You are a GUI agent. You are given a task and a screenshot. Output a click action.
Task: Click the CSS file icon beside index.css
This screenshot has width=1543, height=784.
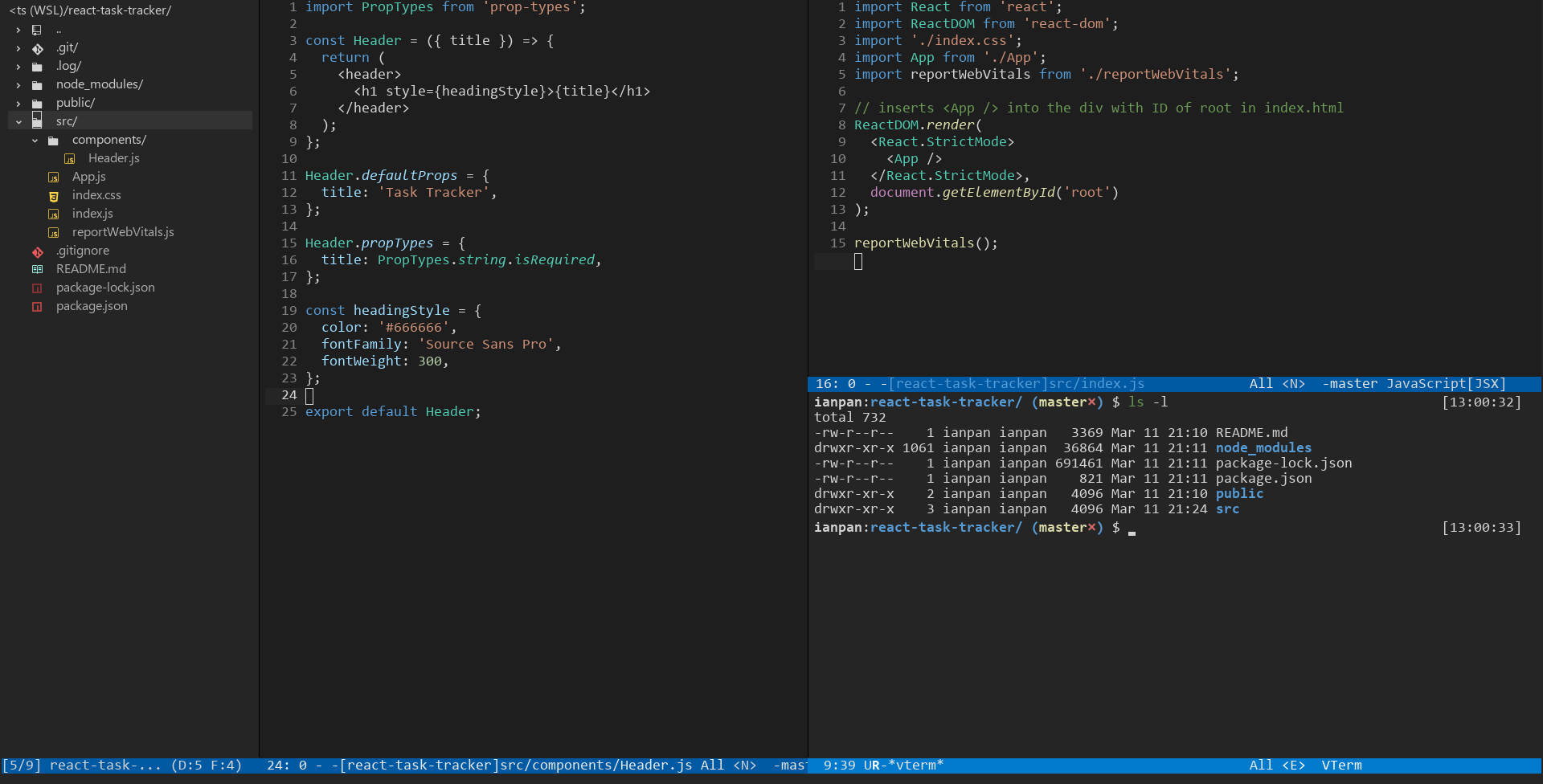tap(54, 196)
